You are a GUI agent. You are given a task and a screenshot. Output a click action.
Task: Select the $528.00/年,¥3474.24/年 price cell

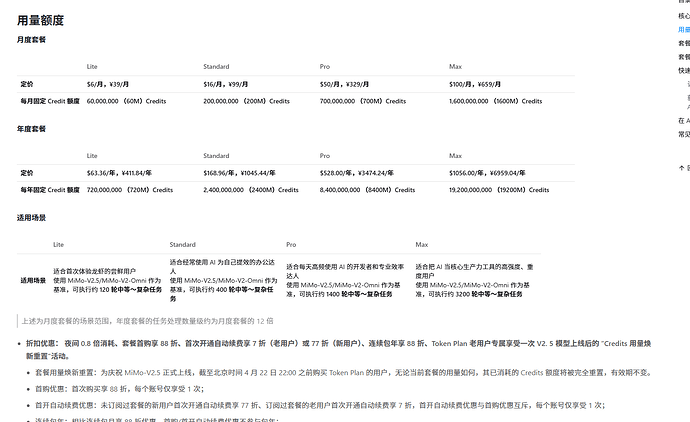pyautogui.click(x=357, y=173)
